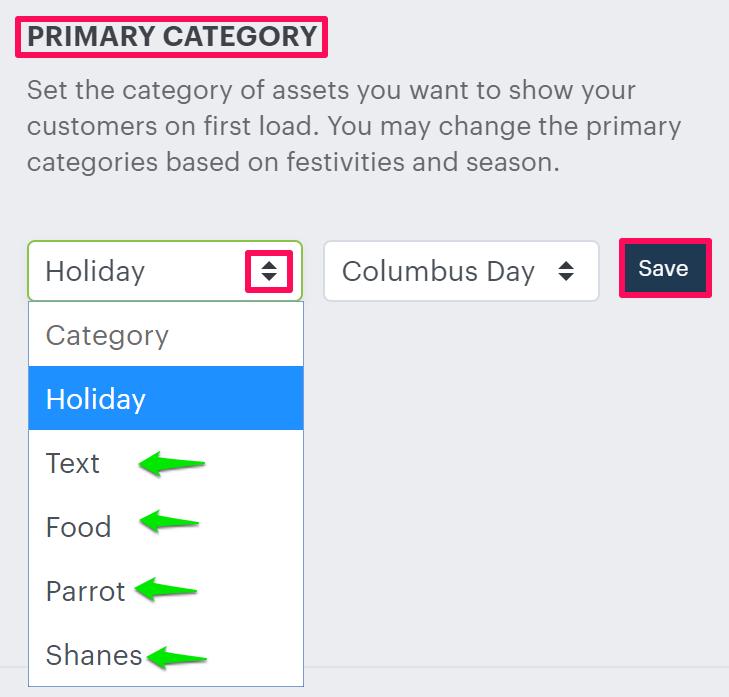Screen dimensions: 729x697
Task: Click the PRIMARY CATEGORY heading
Action: click(172, 37)
